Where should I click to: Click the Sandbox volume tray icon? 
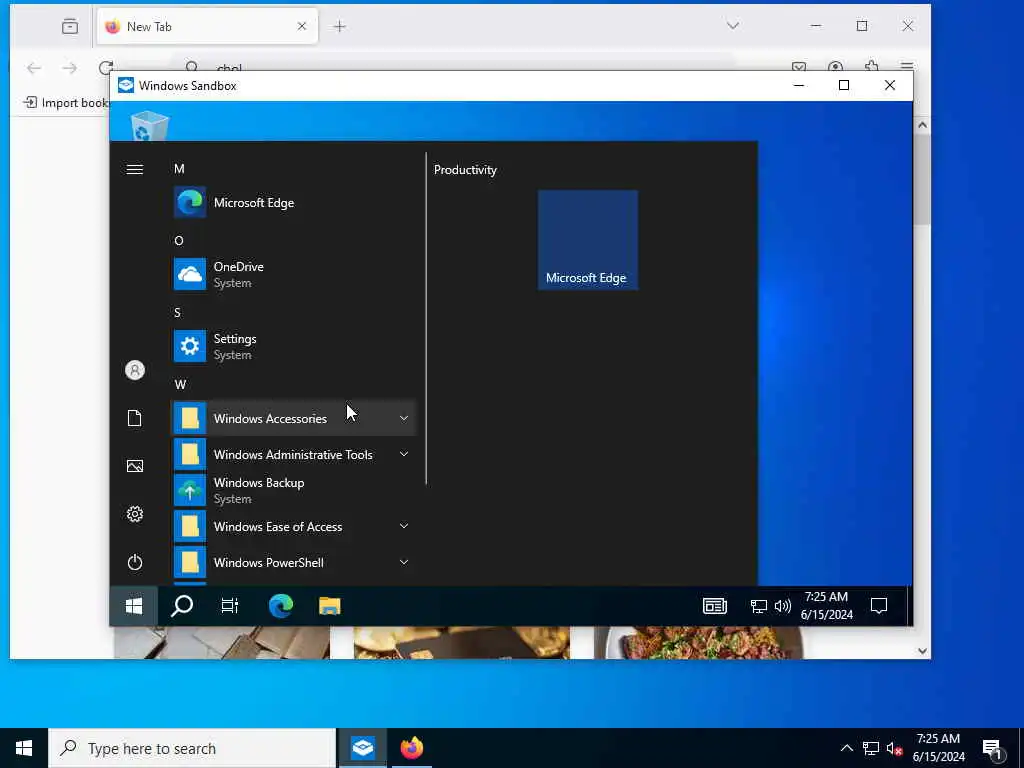pos(782,606)
